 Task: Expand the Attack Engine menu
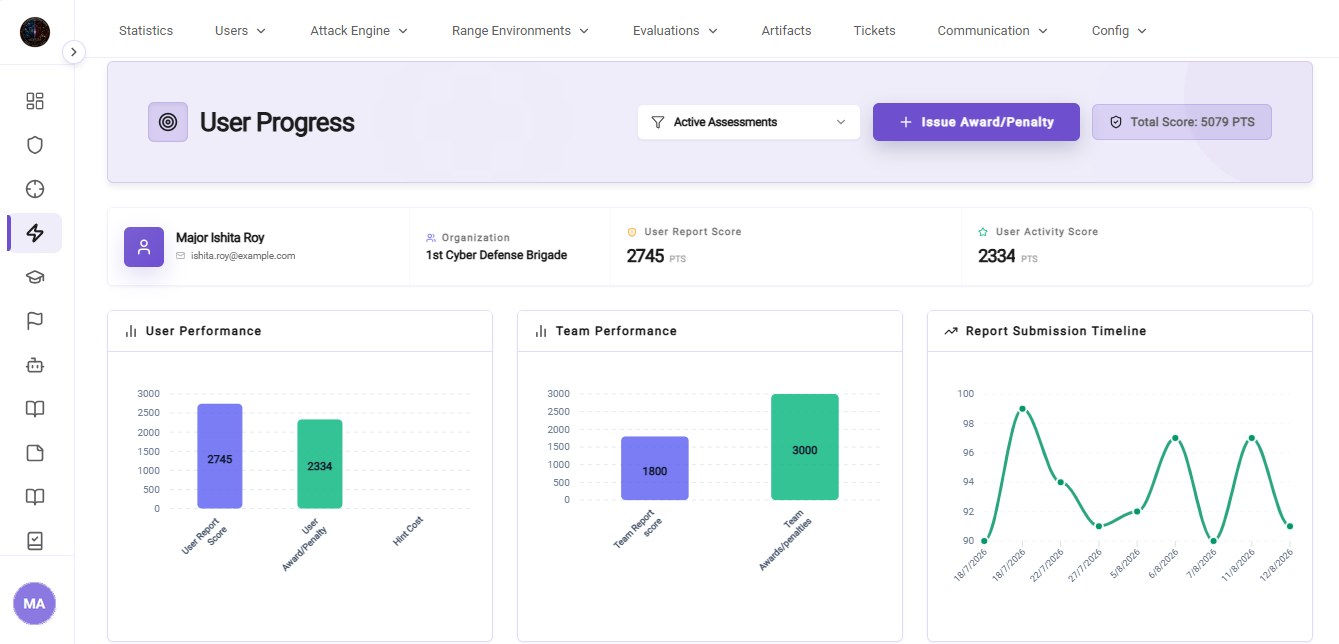click(359, 31)
